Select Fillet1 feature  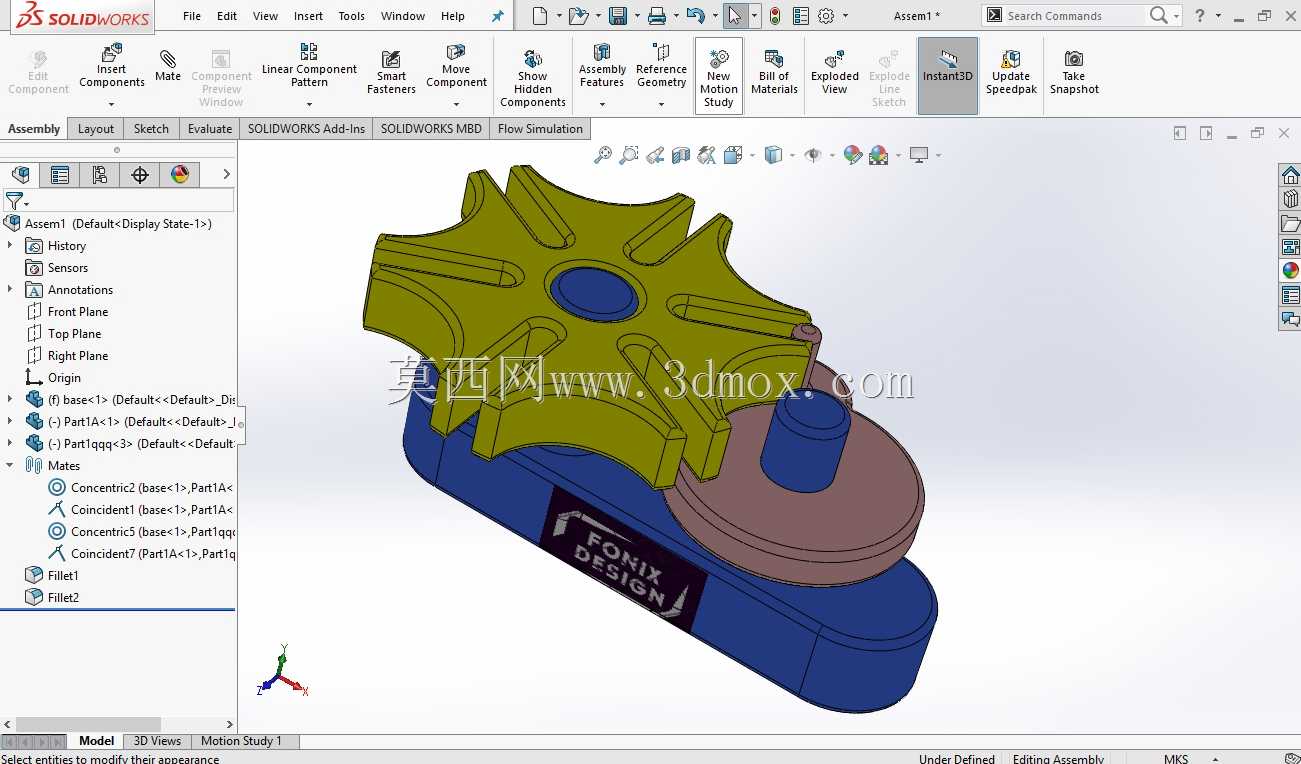click(63, 575)
